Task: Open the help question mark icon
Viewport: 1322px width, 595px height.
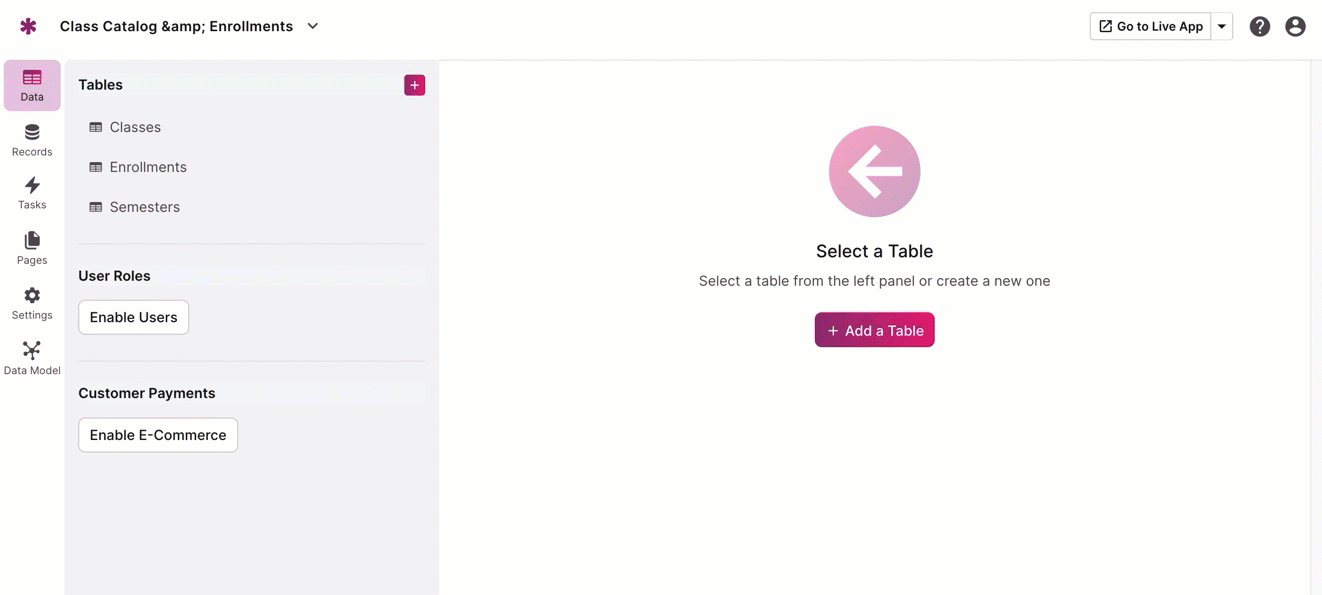Action: coord(1259,27)
